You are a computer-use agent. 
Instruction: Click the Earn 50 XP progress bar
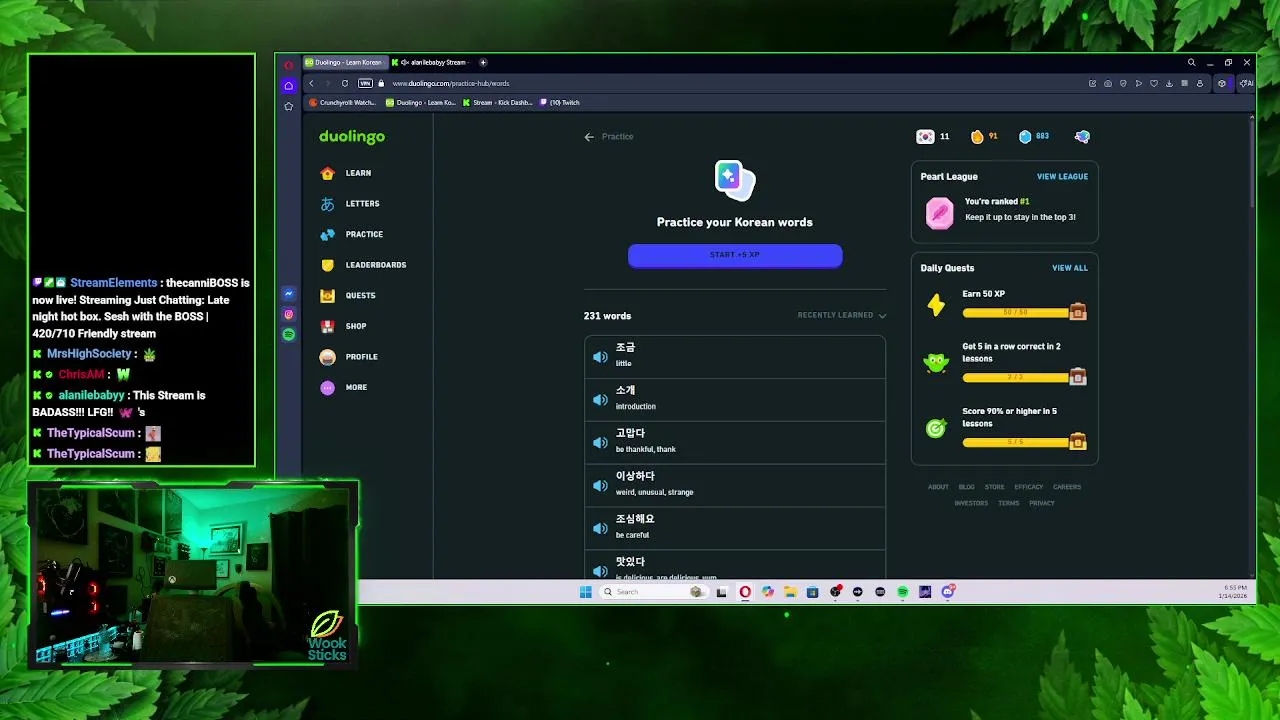(1015, 313)
